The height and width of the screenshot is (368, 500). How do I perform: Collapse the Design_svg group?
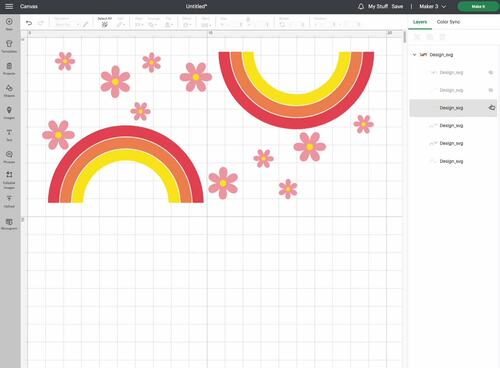tap(414, 55)
